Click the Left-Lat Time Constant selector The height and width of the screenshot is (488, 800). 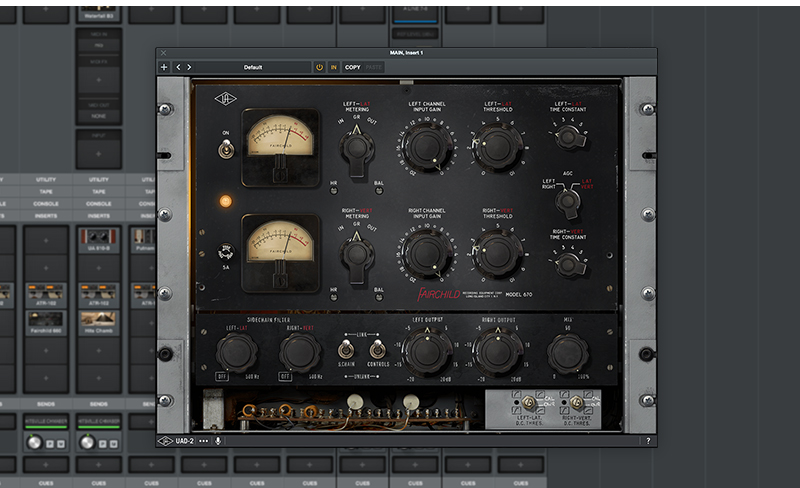click(568, 137)
